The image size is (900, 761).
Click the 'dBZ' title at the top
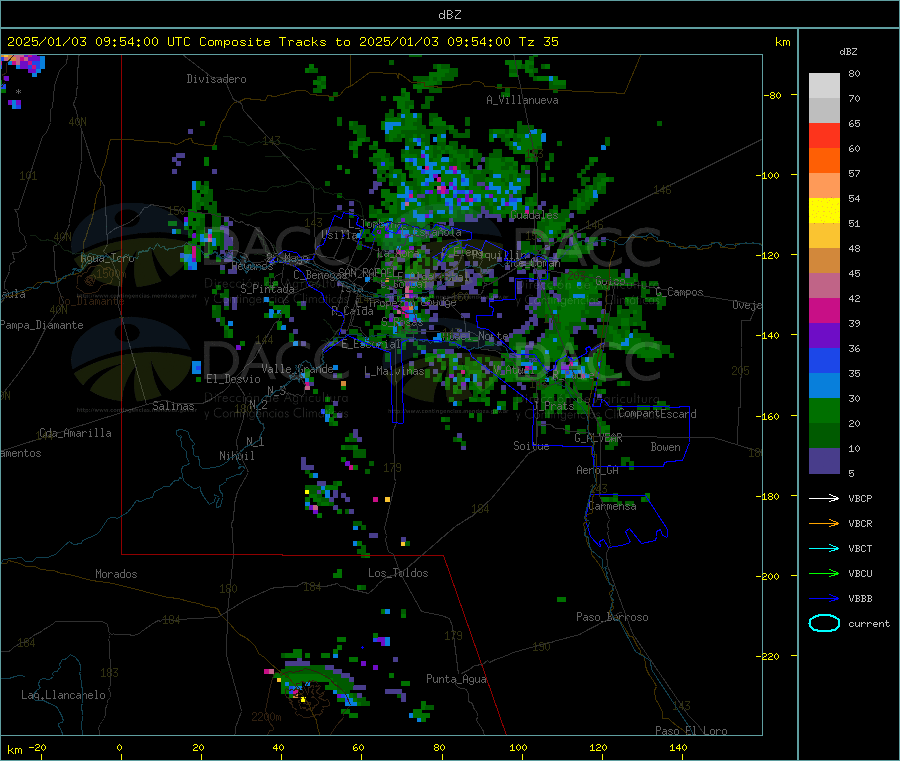449,14
